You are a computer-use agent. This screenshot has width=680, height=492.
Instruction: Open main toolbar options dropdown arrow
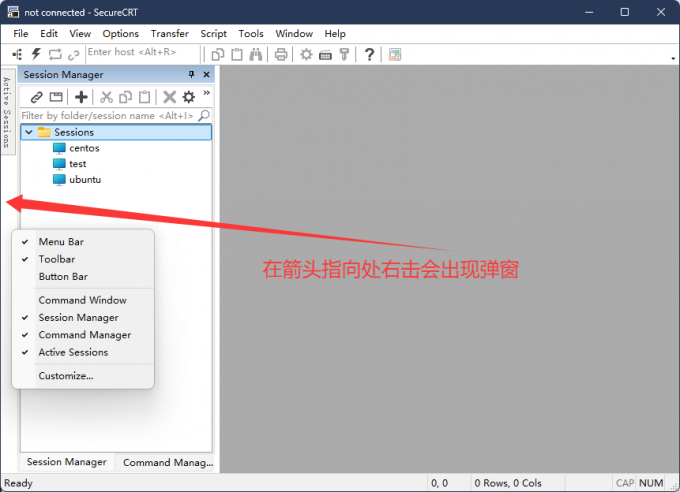pos(673,58)
